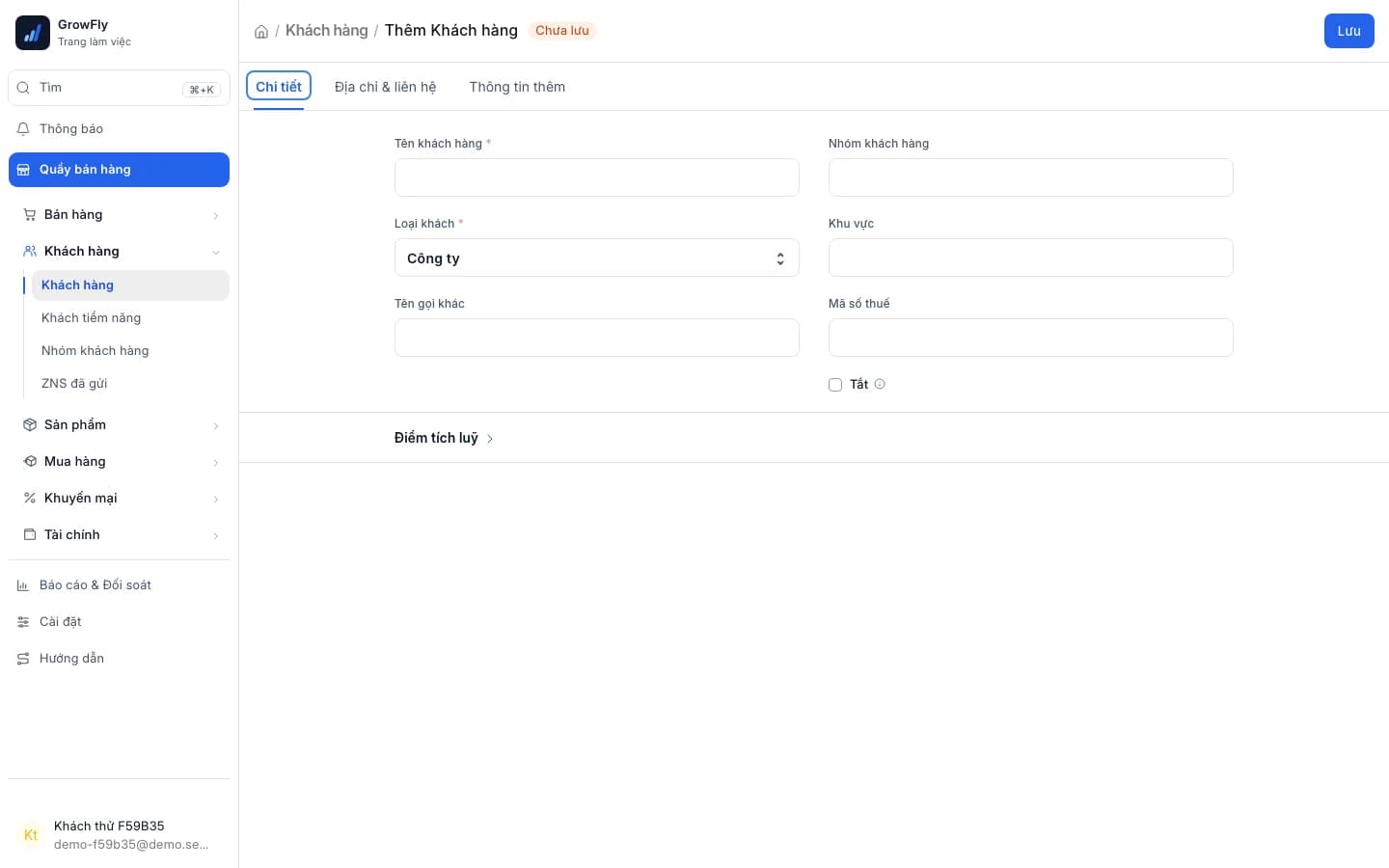This screenshot has width=1389, height=868.
Task: Focus the Mã số thuế field
Action: (x=1031, y=338)
